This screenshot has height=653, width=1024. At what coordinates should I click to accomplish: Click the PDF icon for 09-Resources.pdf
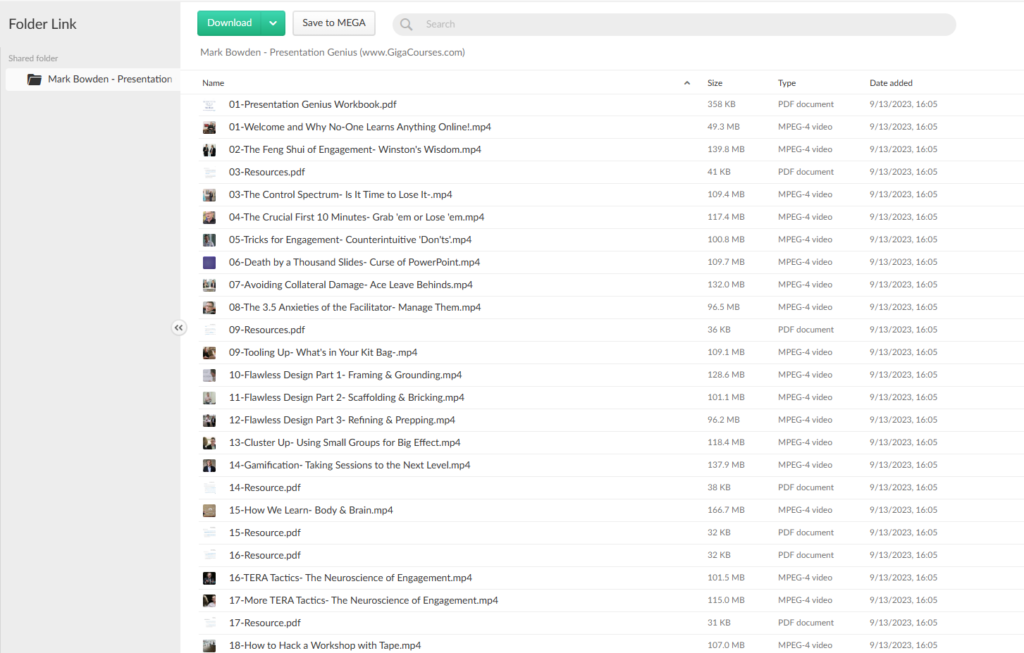pyautogui.click(x=209, y=330)
